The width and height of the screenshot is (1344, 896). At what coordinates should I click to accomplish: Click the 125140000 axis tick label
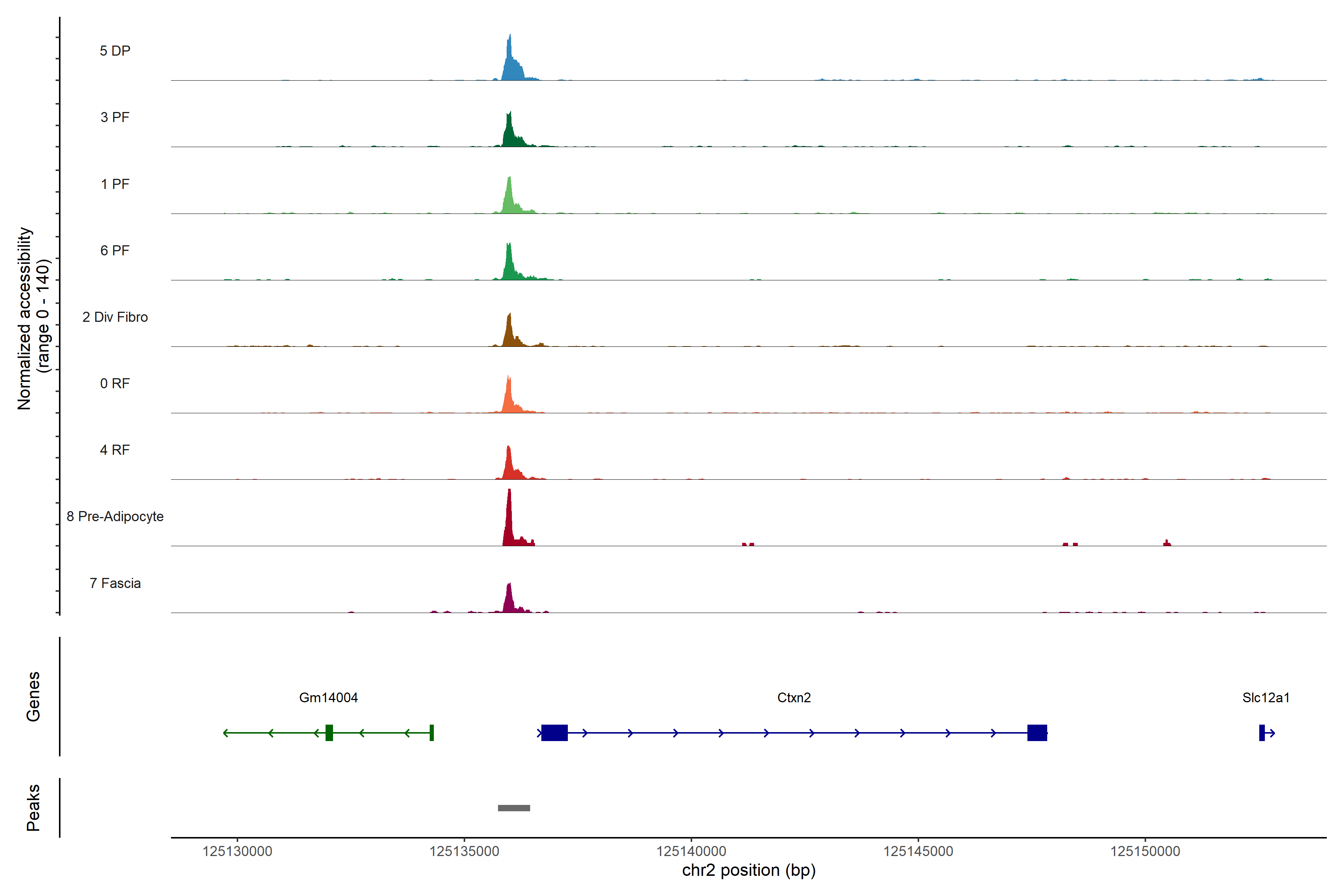691,852
